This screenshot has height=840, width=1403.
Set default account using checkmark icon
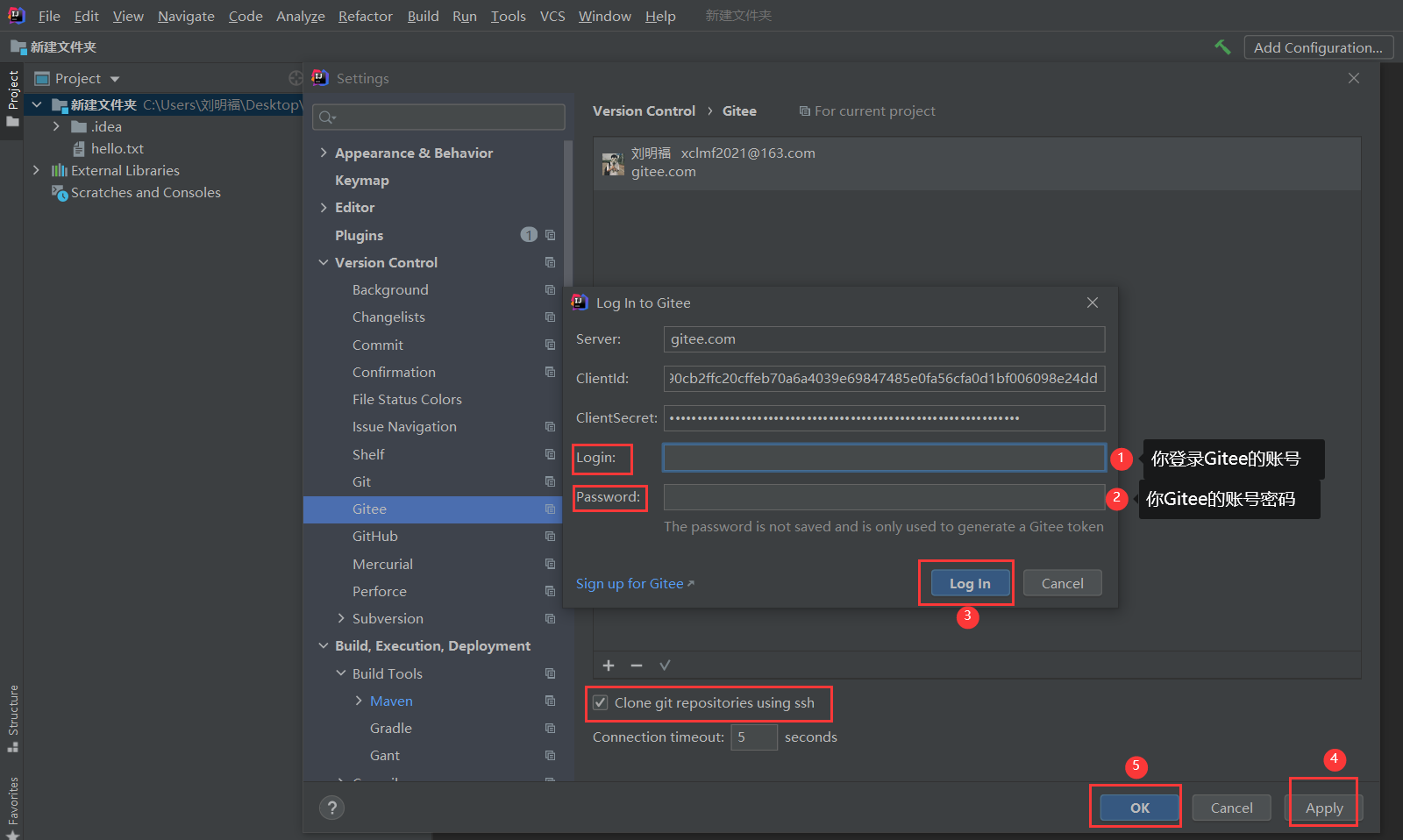665,666
